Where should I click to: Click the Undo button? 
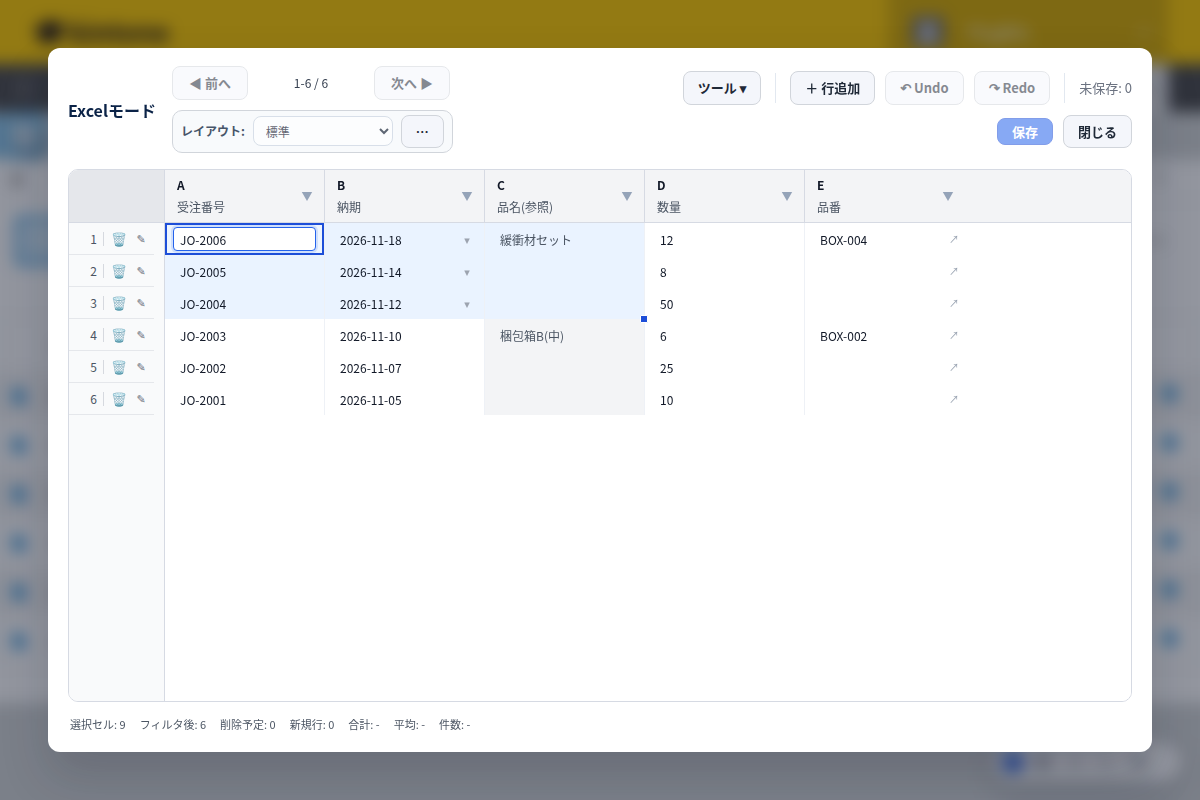924,88
